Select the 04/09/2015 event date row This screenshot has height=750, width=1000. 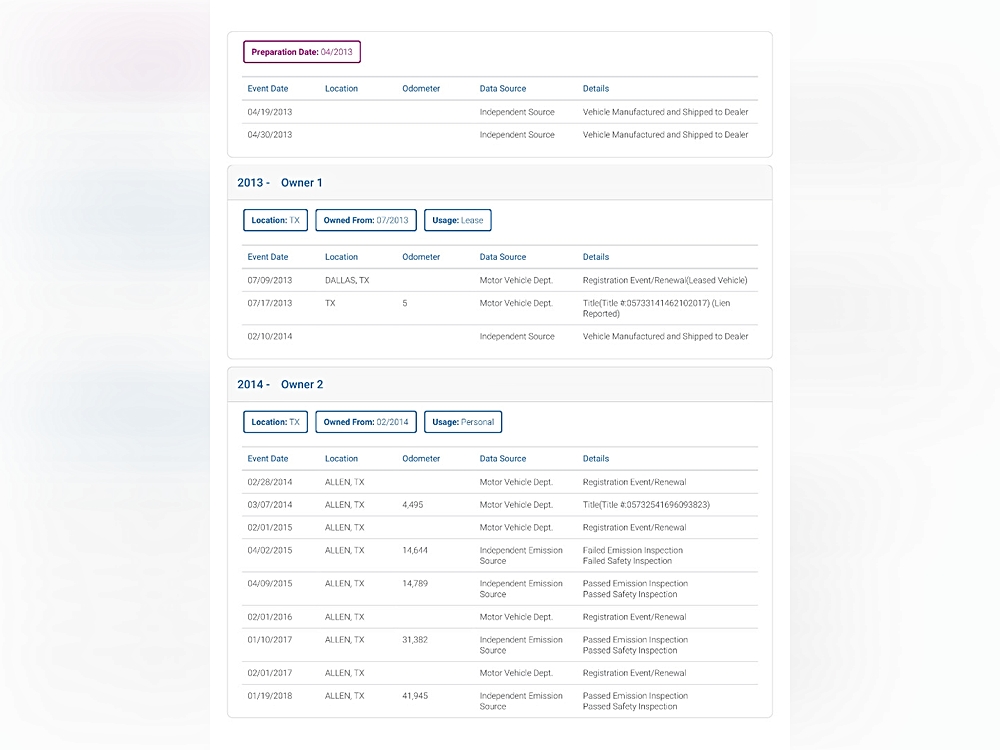(x=270, y=584)
